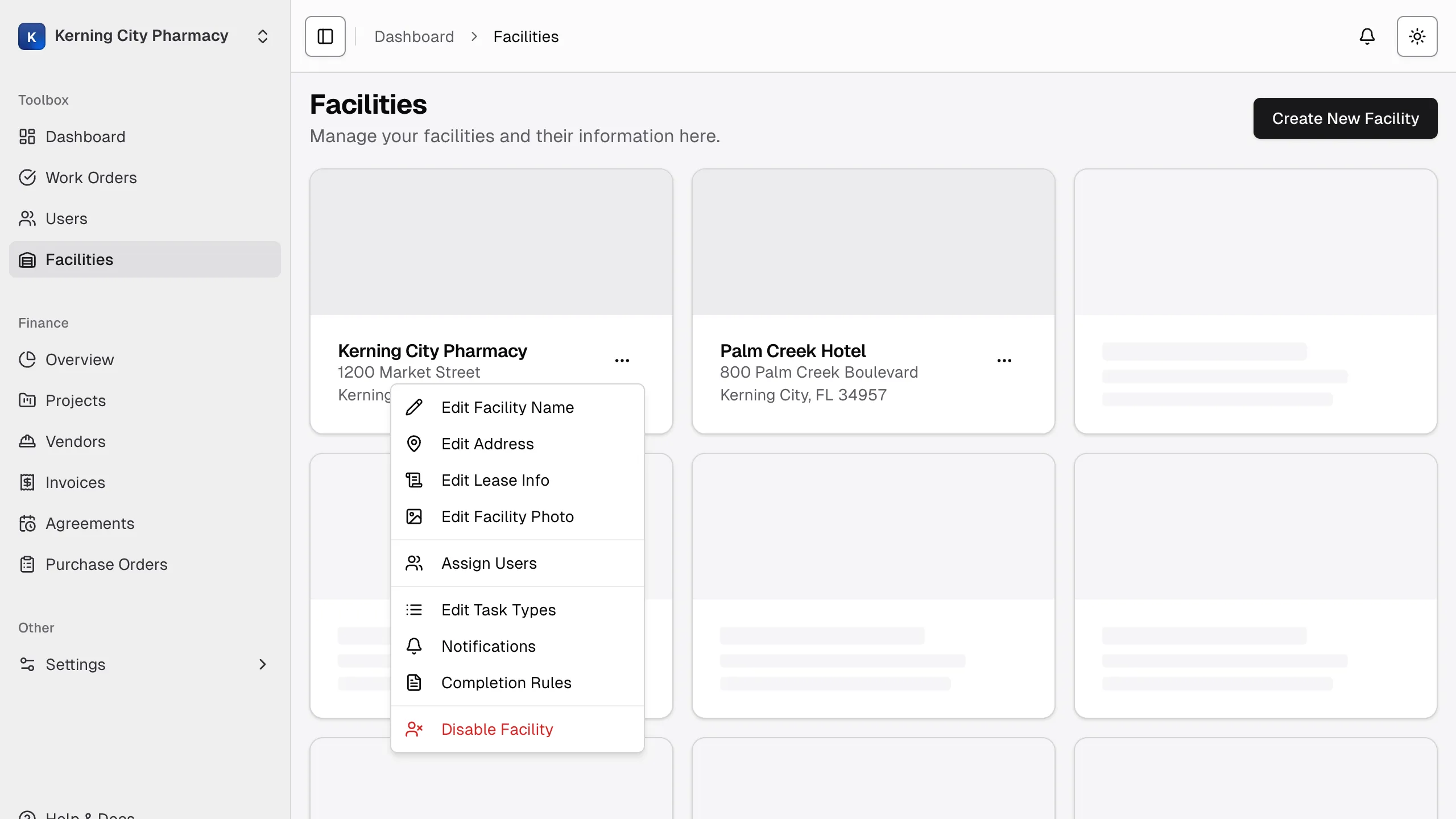Toggle light/dark theme sun button
The width and height of the screenshot is (1456, 819).
tap(1417, 36)
